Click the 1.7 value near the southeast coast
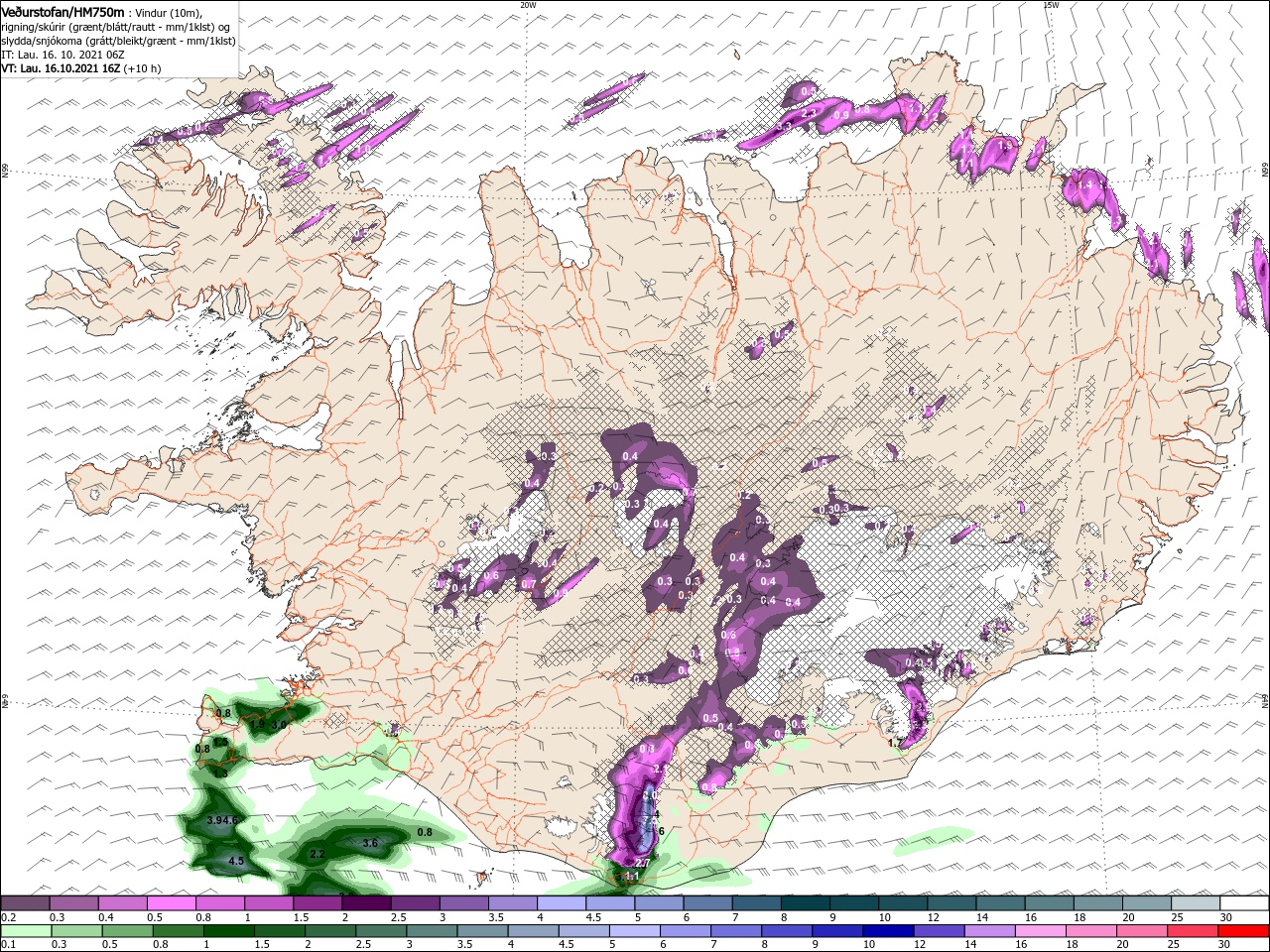This screenshot has height=952, width=1270. pos(895,743)
